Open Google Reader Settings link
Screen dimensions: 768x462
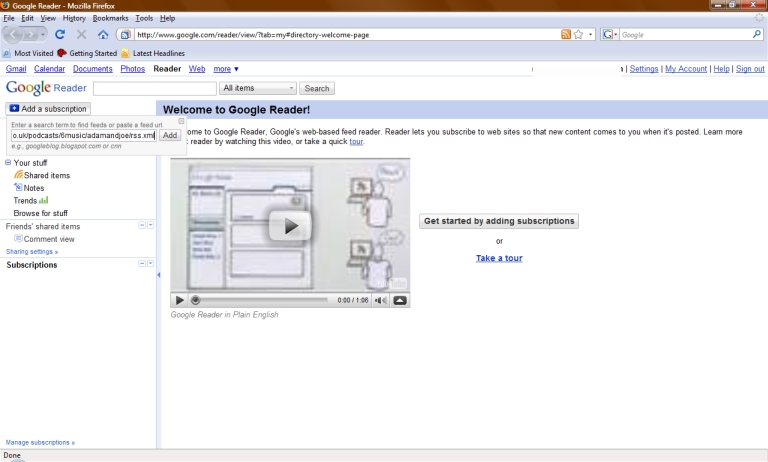644,69
